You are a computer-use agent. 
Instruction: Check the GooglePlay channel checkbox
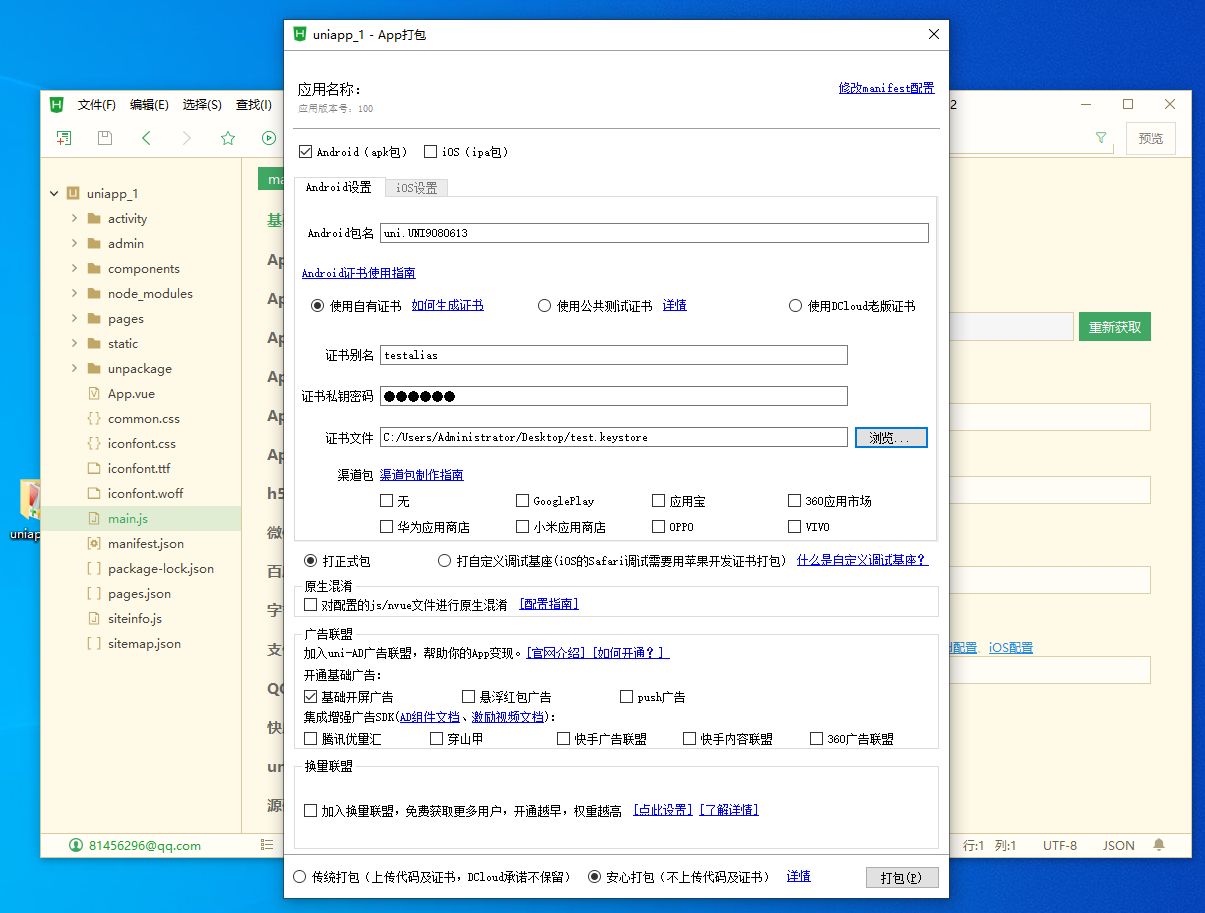[x=523, y=501]
